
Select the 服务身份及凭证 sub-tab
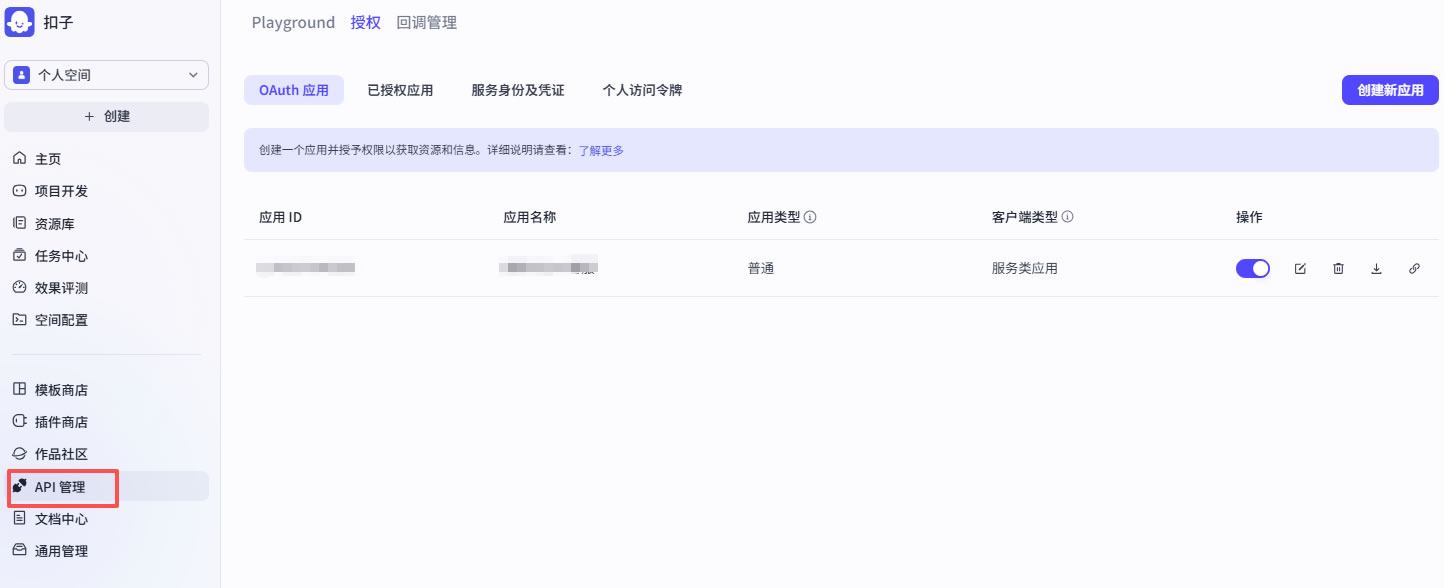click(518, 90)
